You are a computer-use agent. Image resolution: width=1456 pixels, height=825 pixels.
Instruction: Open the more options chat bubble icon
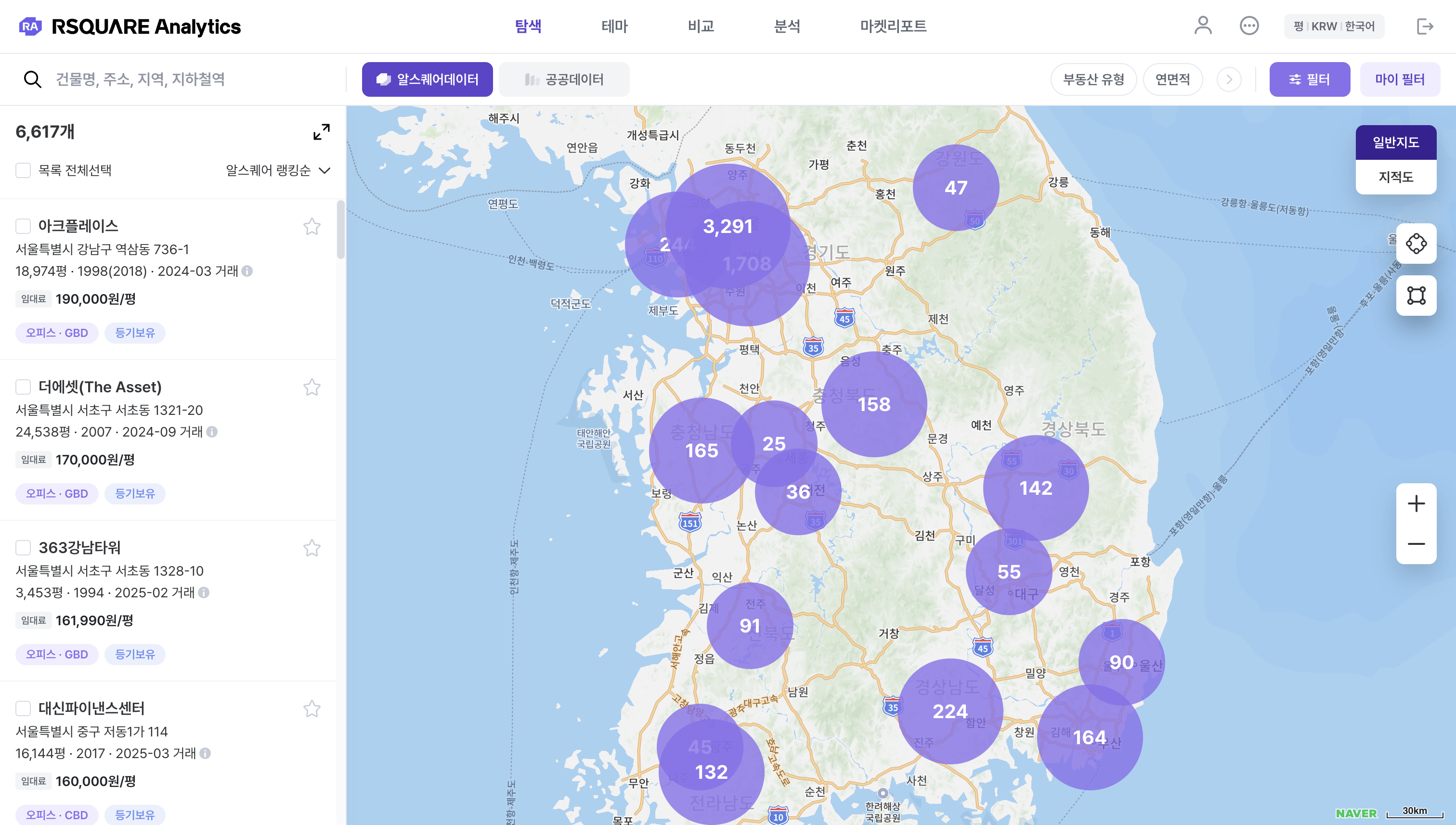(x=1248, y=26)
